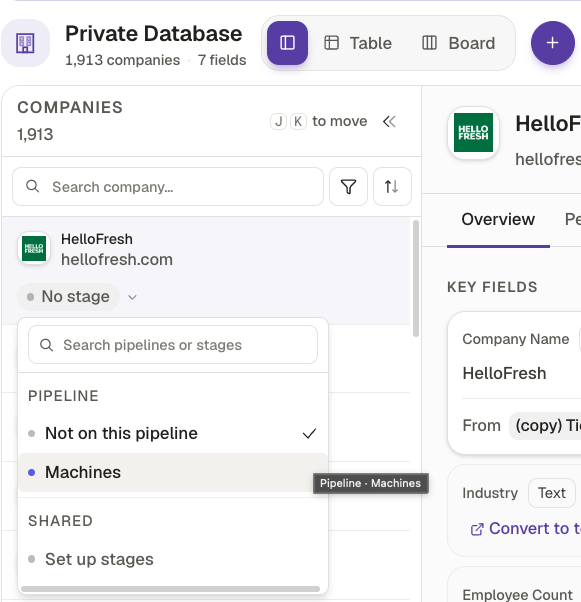Click the dropdown horizontal scrollbar
The width and height of the screenshot is (581, 602).
170,589
